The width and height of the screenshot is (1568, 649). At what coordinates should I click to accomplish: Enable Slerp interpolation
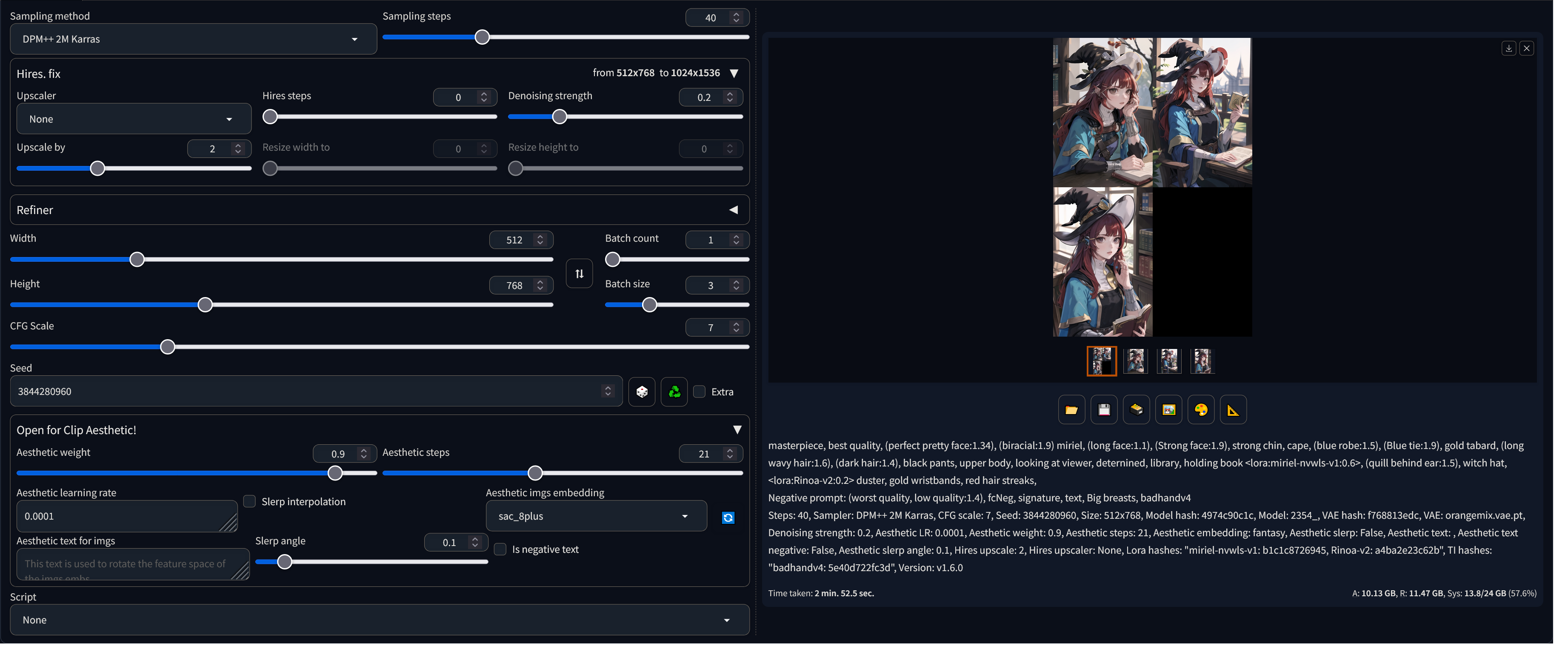(250, 502)
